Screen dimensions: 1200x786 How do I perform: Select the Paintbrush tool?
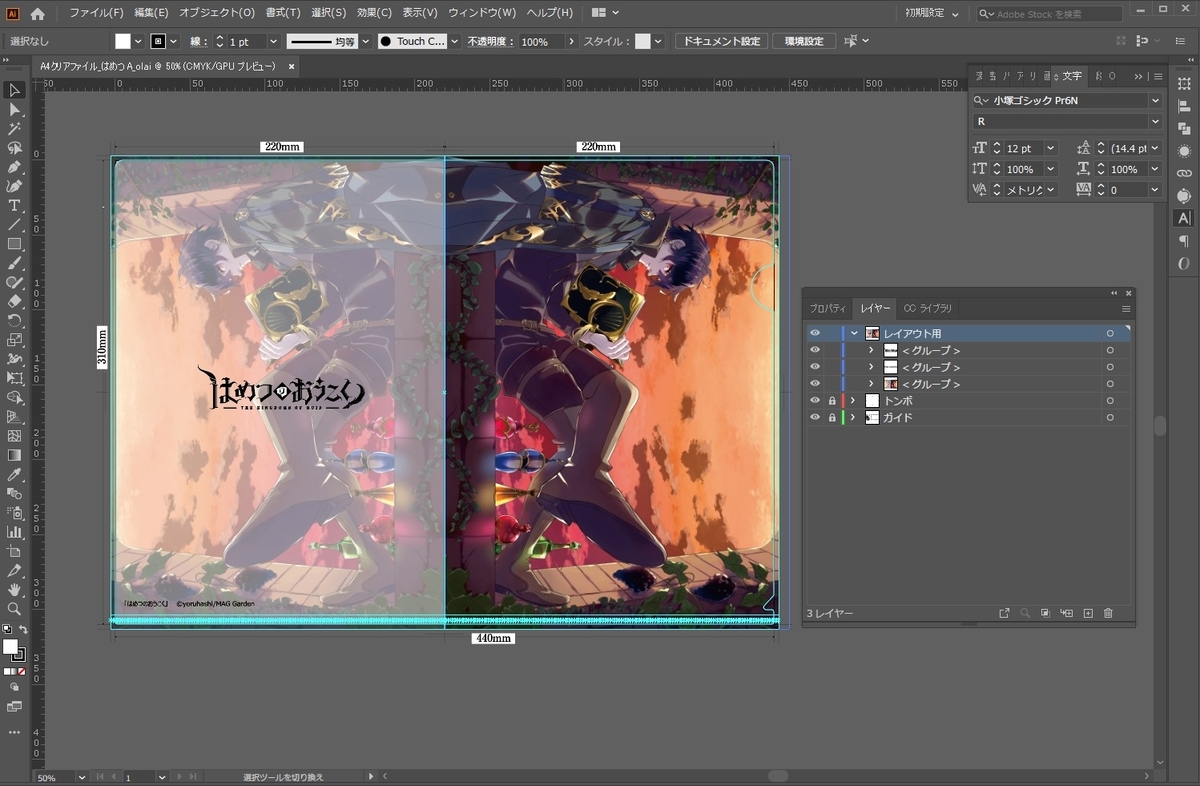tap(14, 263)
